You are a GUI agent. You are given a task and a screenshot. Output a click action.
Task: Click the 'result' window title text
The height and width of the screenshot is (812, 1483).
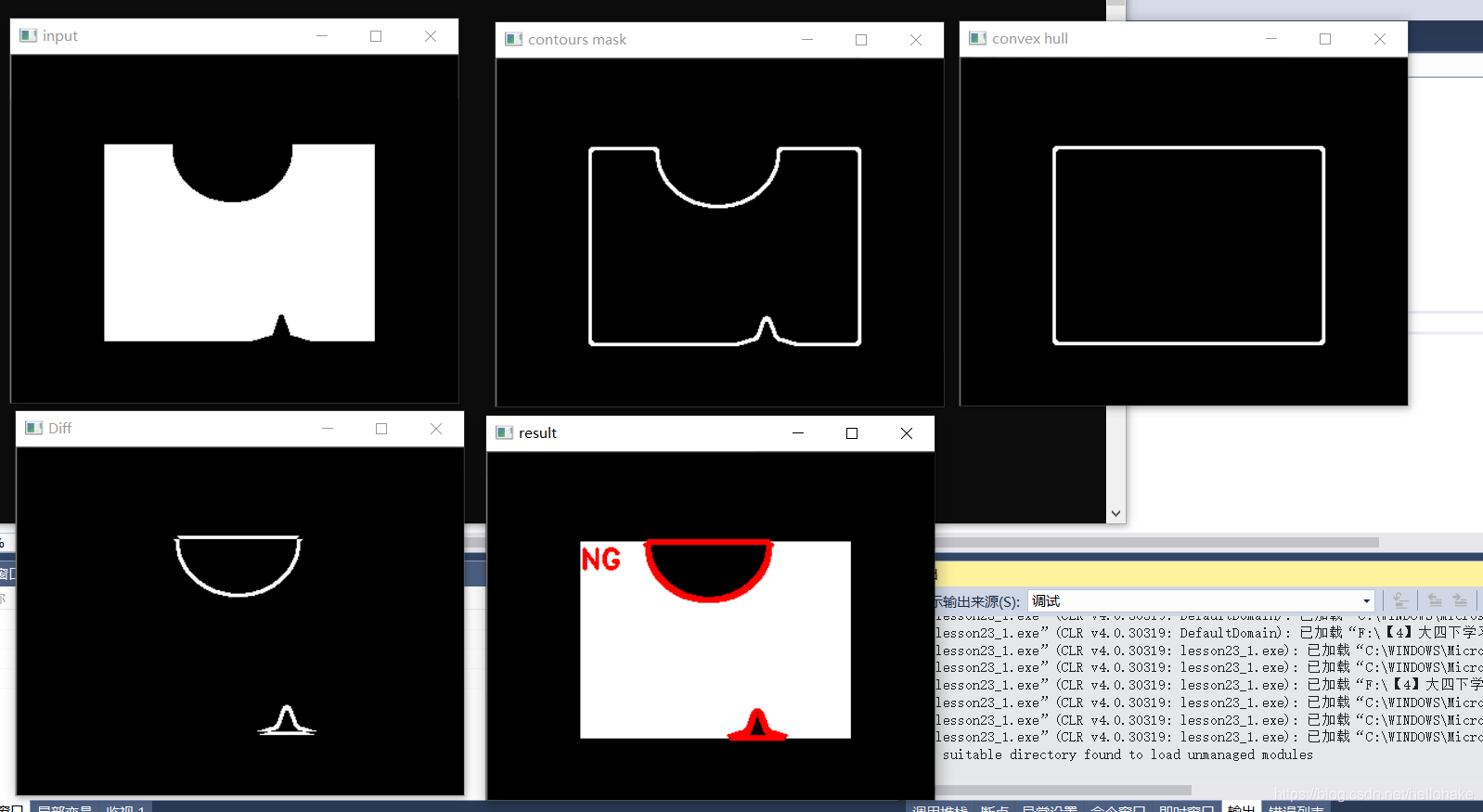point(537,432)
